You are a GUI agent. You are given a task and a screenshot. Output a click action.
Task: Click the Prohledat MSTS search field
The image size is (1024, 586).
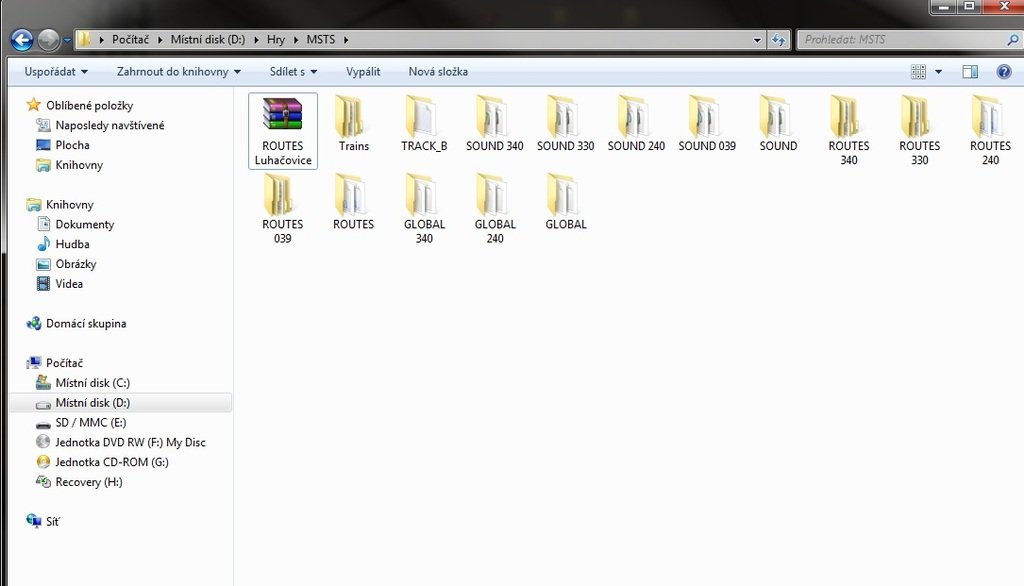coord(900,40)
